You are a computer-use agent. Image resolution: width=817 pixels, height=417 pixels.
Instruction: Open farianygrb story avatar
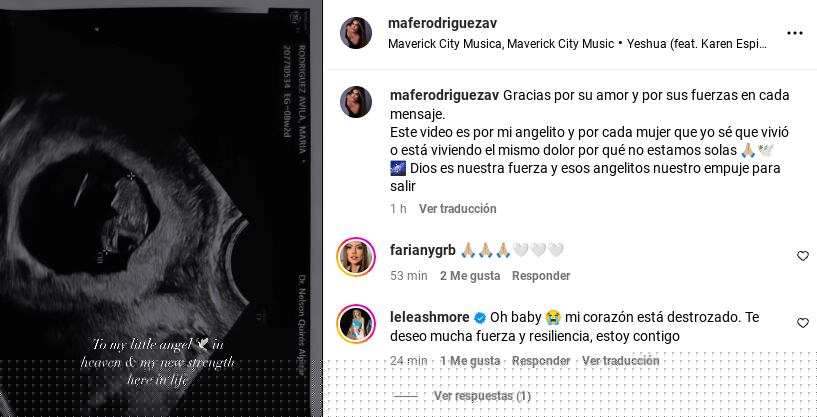point(356,256)
